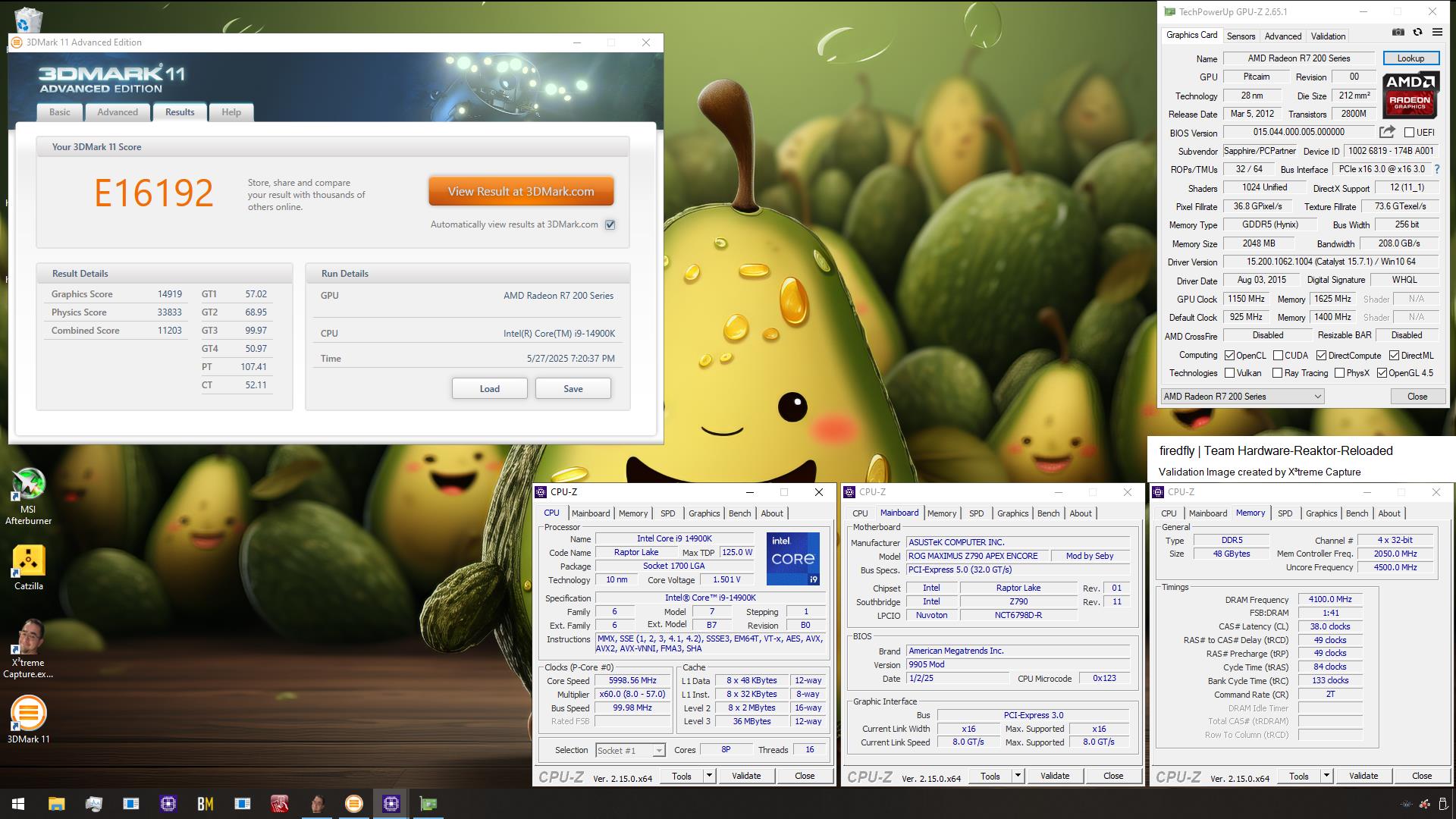
Task: Click the E16192 score text
Action: click(154, 193)
